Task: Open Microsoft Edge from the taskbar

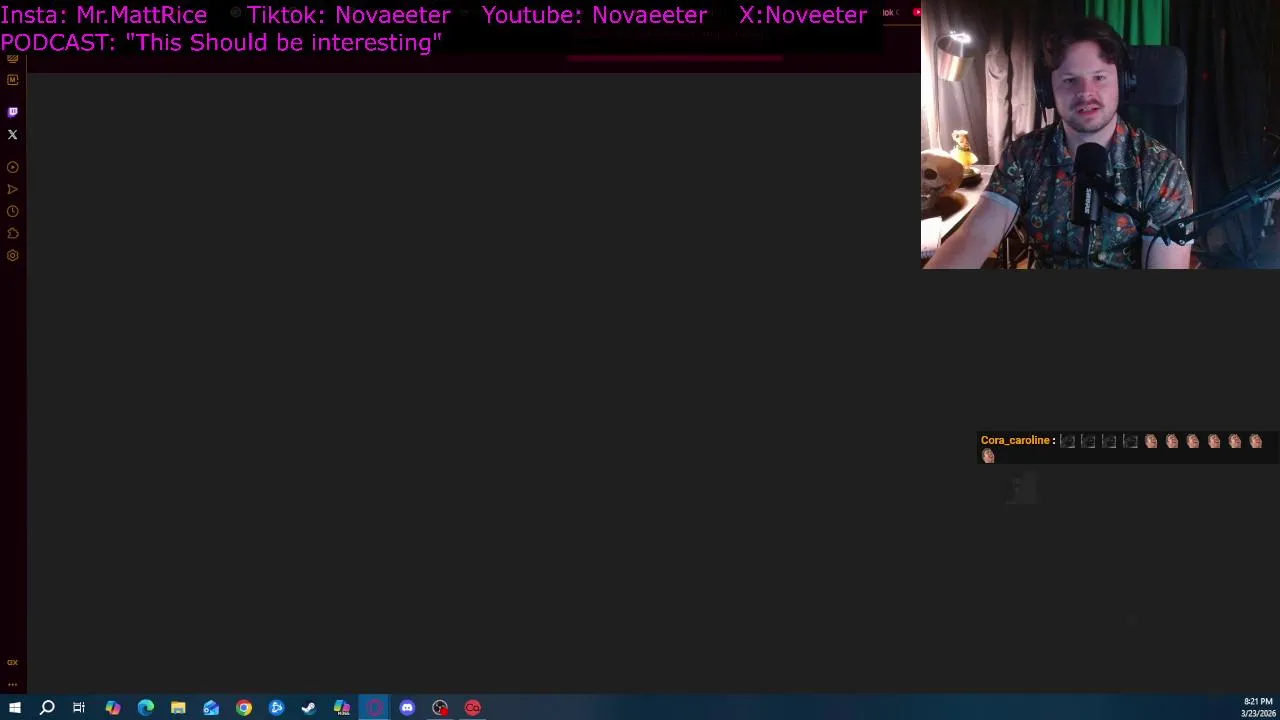Action: 146,708
